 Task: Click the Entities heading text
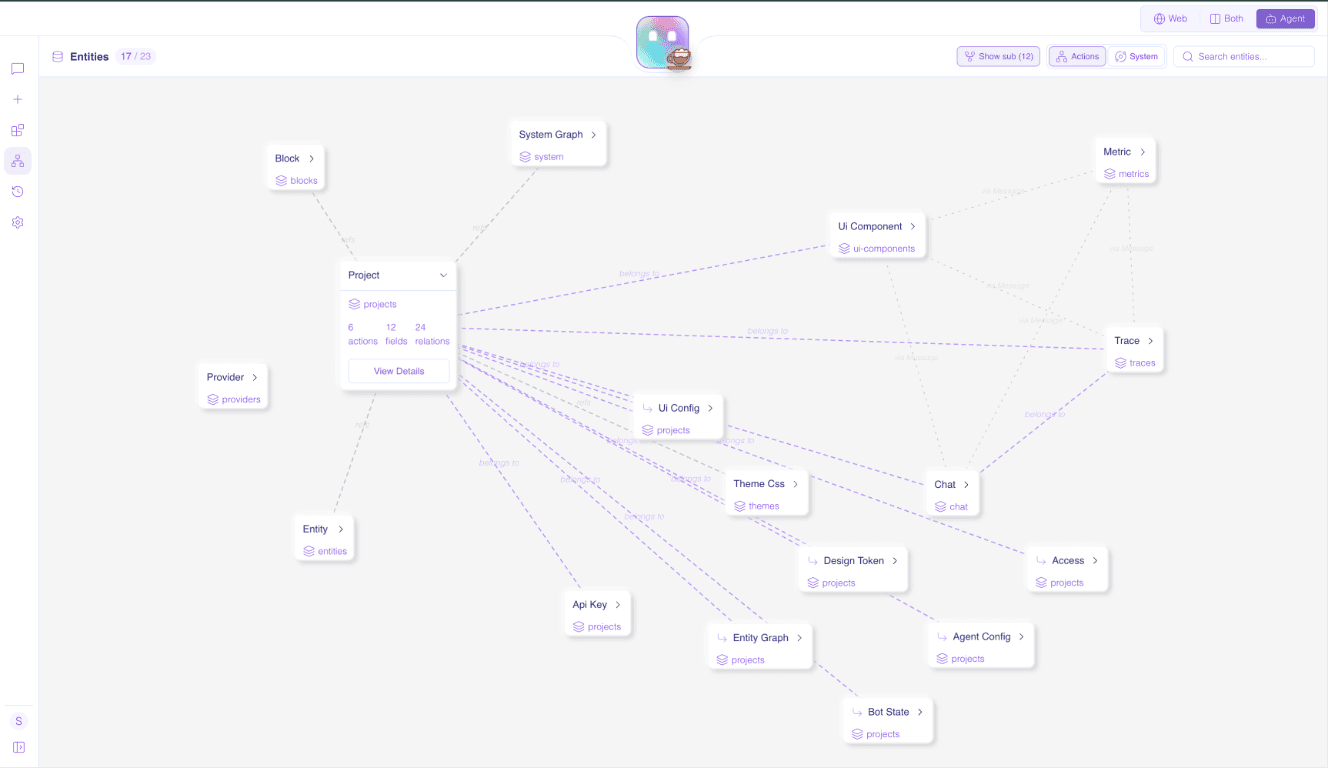89,57
